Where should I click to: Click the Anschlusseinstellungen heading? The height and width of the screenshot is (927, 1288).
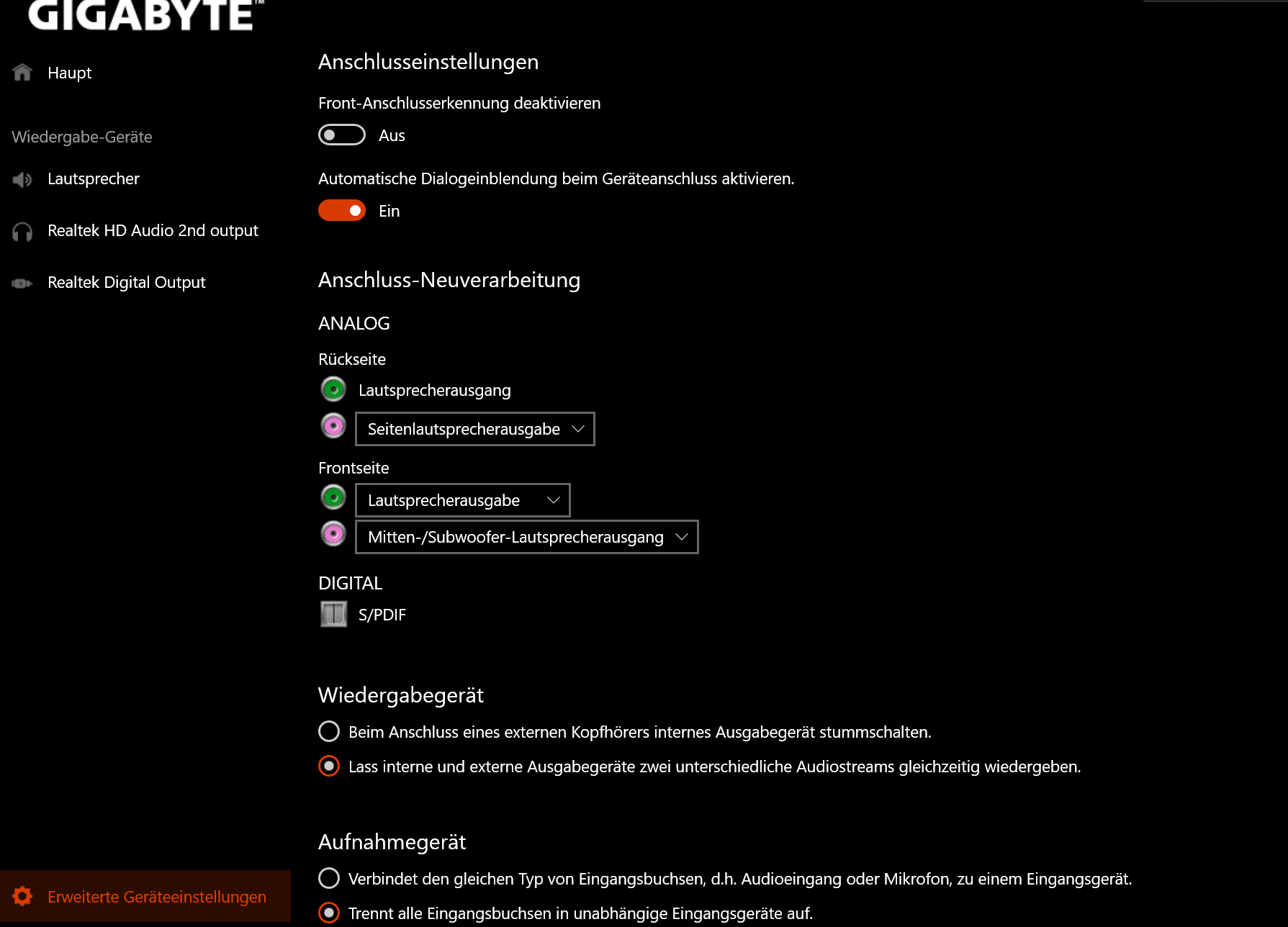[428, 62]
